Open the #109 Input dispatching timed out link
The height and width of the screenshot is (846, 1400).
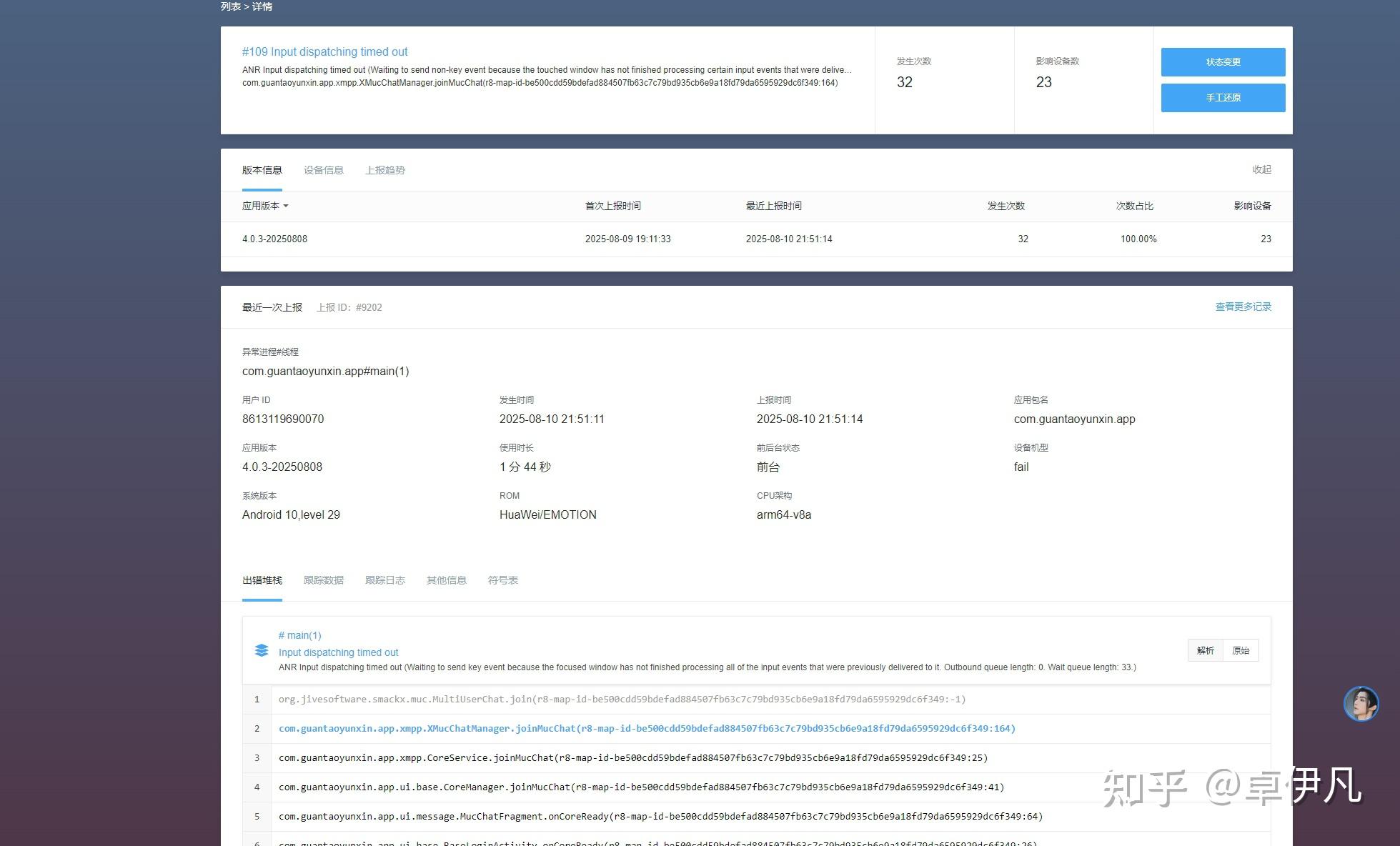click(325, 51)
